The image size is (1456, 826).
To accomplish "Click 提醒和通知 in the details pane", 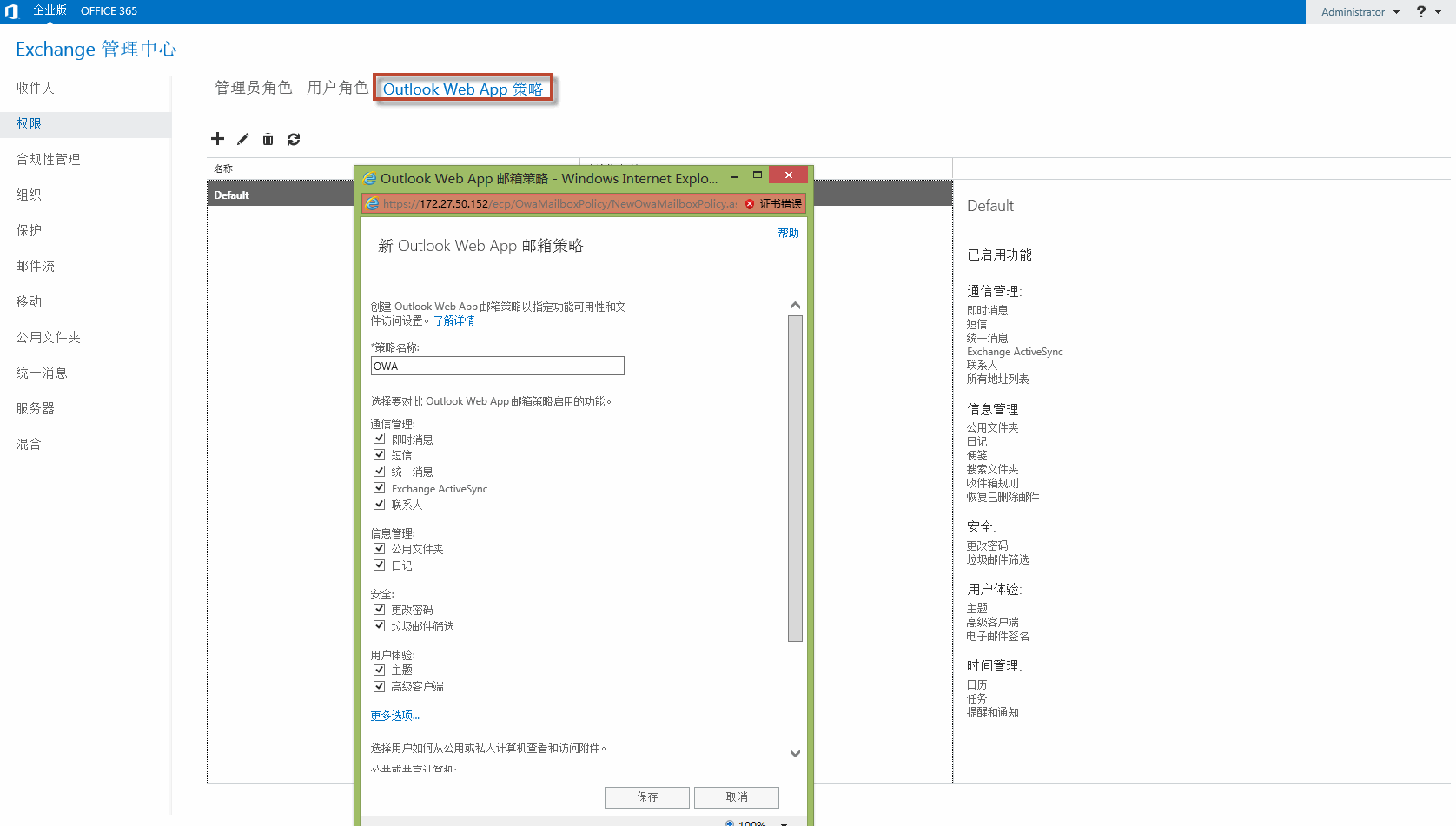I will [993, 712].
